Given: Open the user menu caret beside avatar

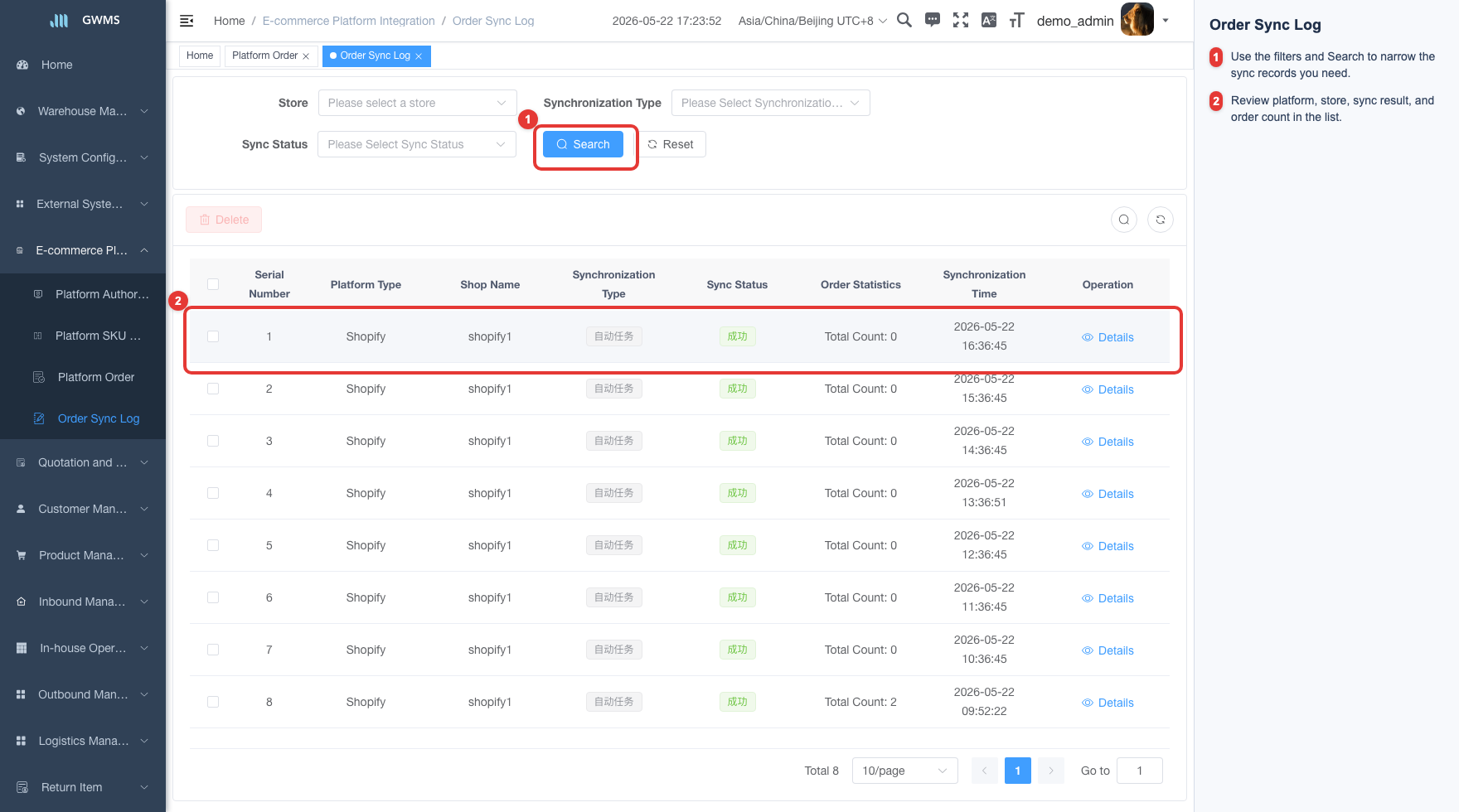Looking at the screenshot, I should point(1166,21).
